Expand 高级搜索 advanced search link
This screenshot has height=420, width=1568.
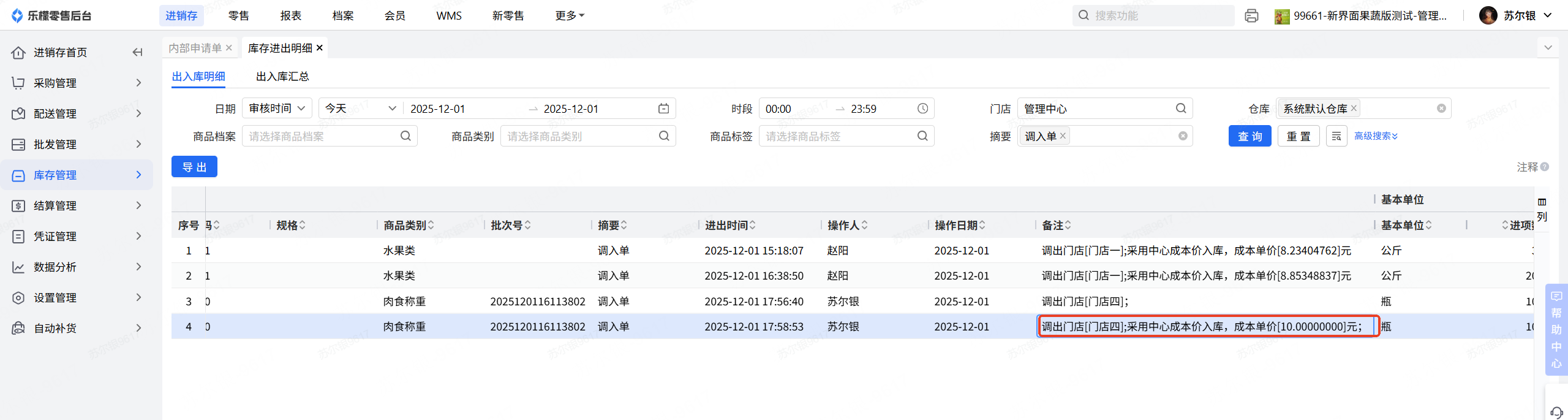[x=1376, y=136]
